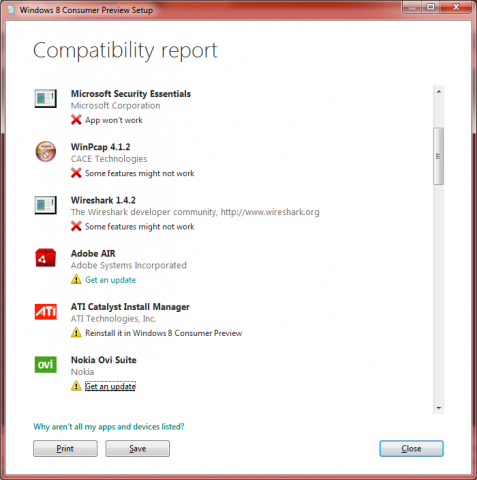The width and height of the screenshot is (477, 480).
Task: Select the ATI Catalyst Install Manager title
Action: click(x=130, y=307)
